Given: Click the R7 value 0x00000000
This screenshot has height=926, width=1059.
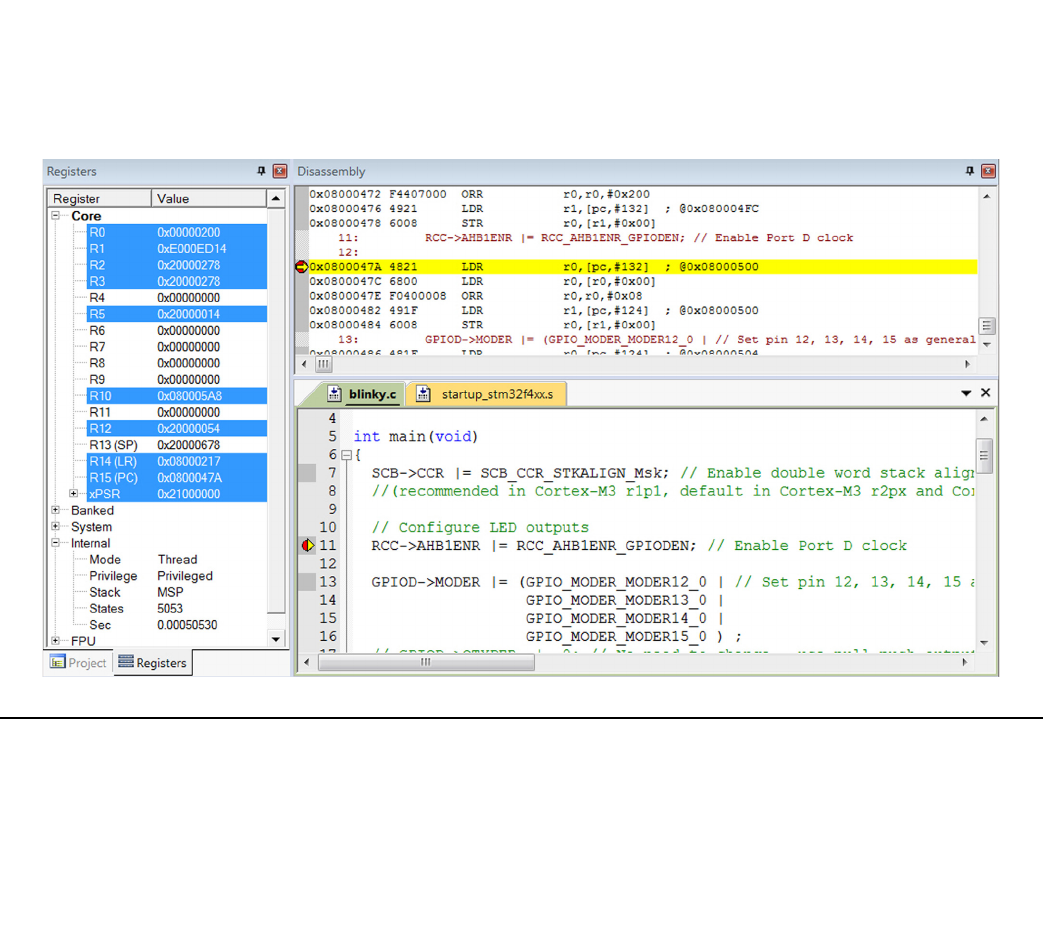Looking at the screenshot, I should pos(188,346).
